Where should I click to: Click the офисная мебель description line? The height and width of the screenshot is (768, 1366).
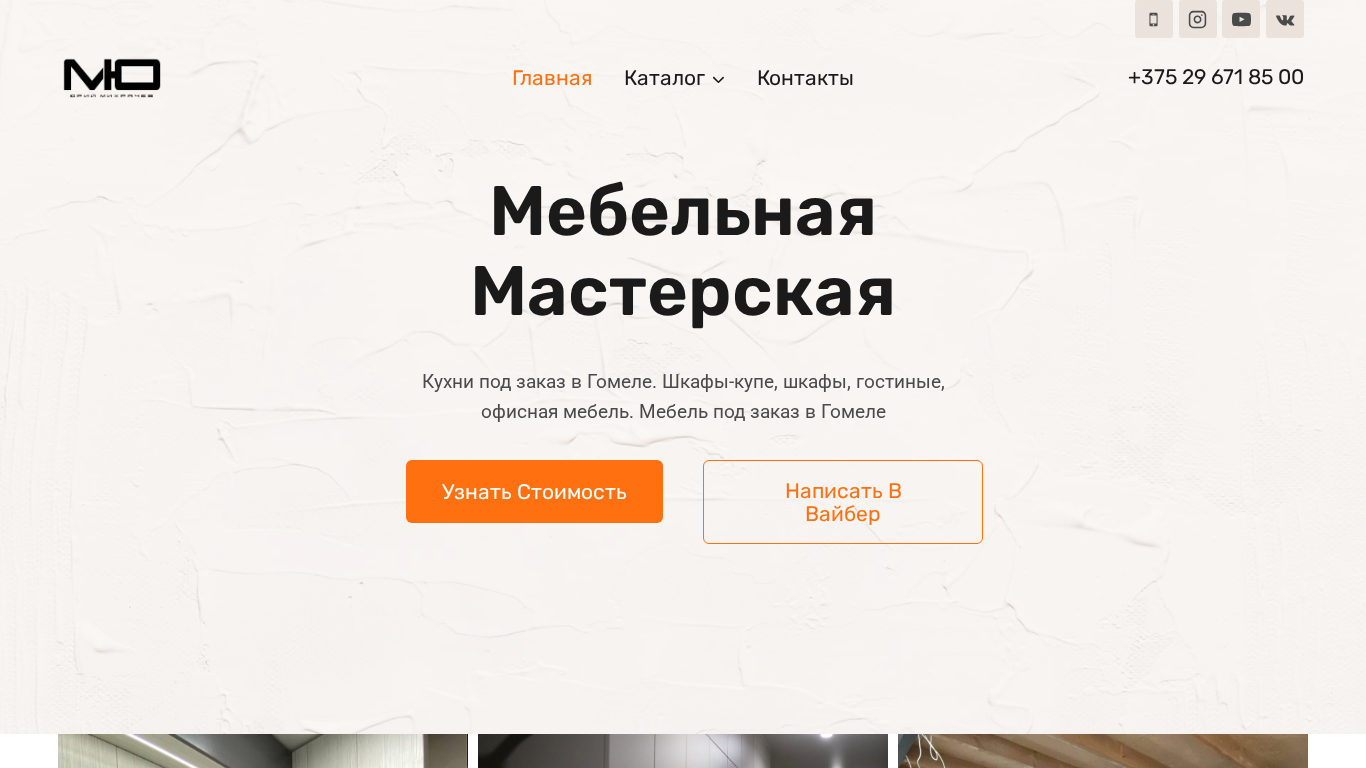[x=683, y=411]
